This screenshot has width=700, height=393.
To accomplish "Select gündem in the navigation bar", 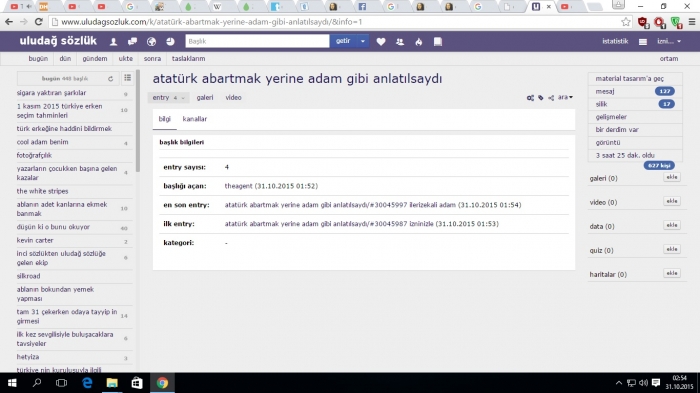I will click(x=95, y=59).
